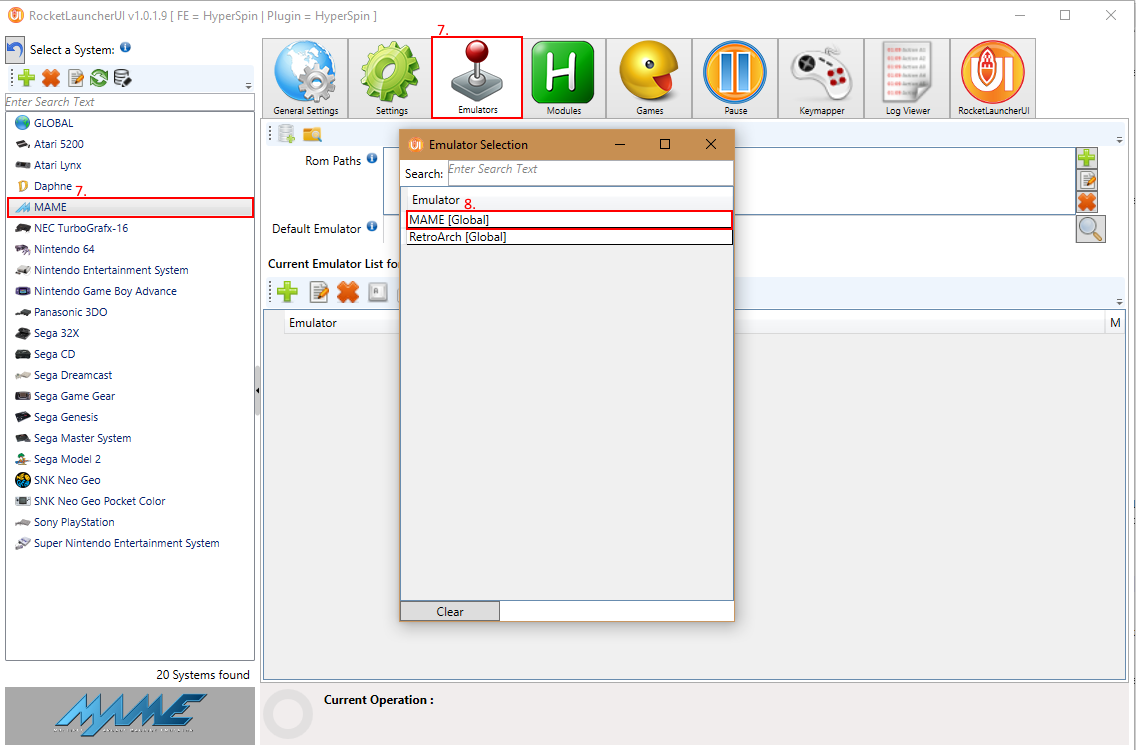Click the system search text field
The width and height of the screenshot is (1136, 750).
(130, 102)
